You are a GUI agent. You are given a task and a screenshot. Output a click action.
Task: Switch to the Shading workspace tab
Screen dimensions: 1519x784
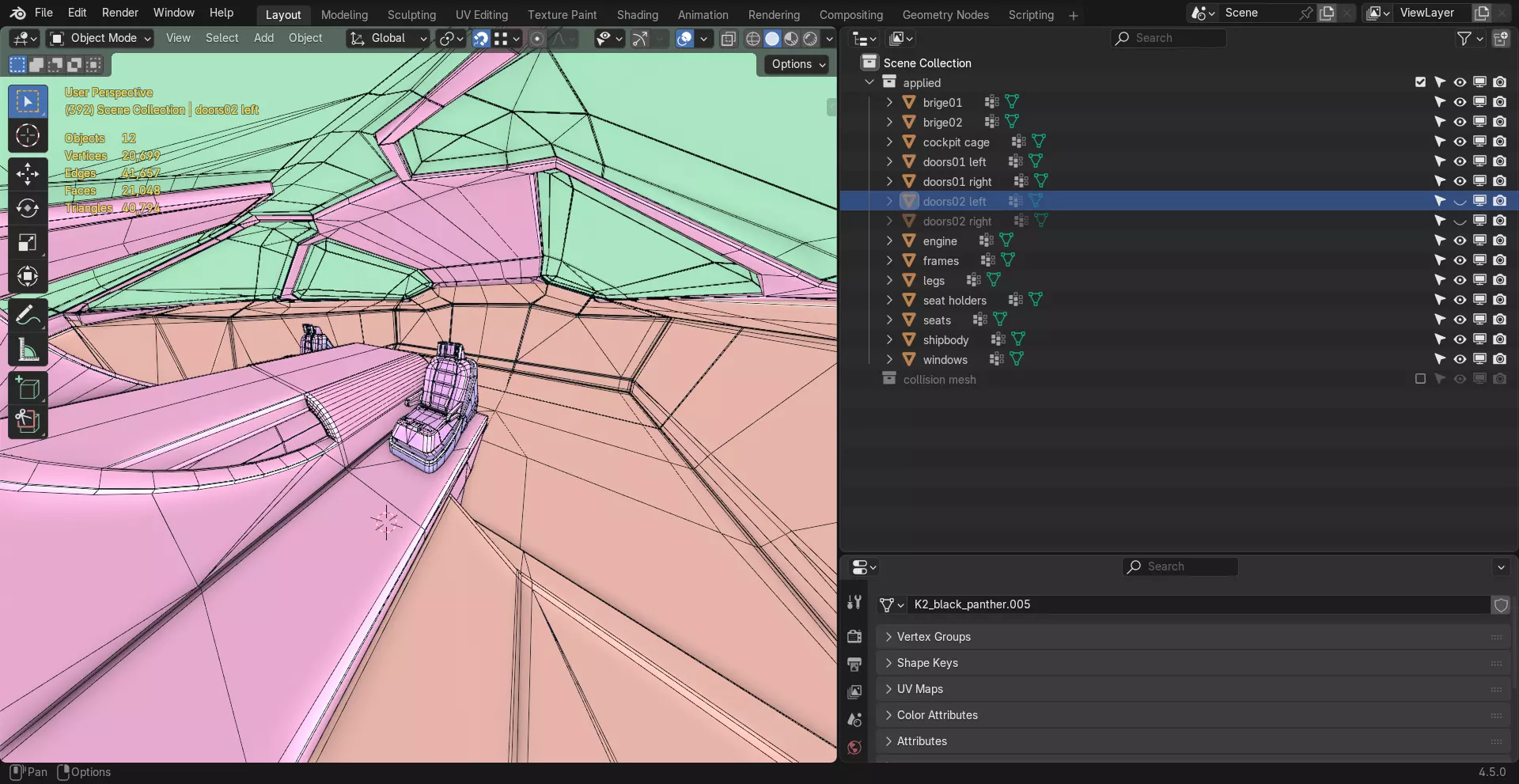(x=638, y=15)
